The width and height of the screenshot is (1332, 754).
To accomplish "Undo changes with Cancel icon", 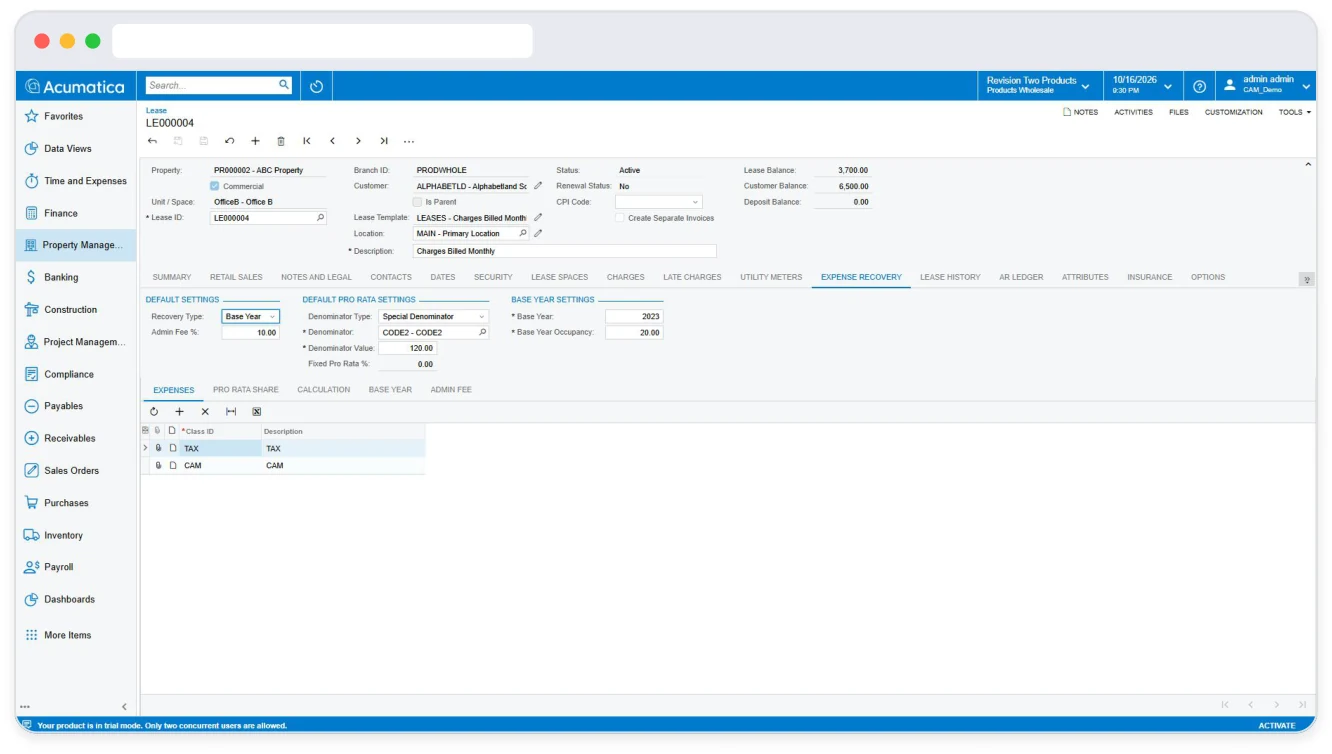I will point(229,141).
